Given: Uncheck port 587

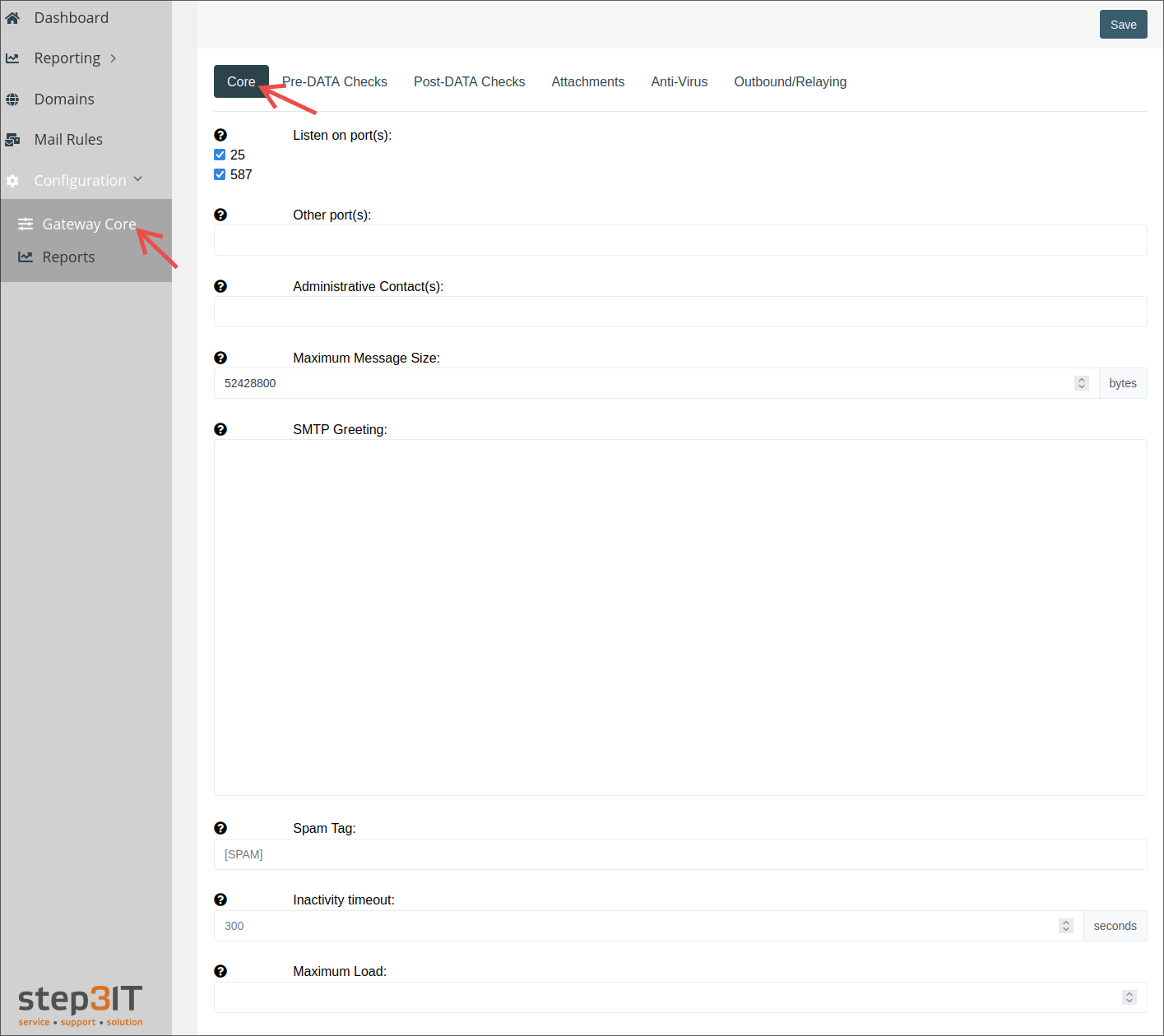Looking at the screenshot, I should [220, 173].
